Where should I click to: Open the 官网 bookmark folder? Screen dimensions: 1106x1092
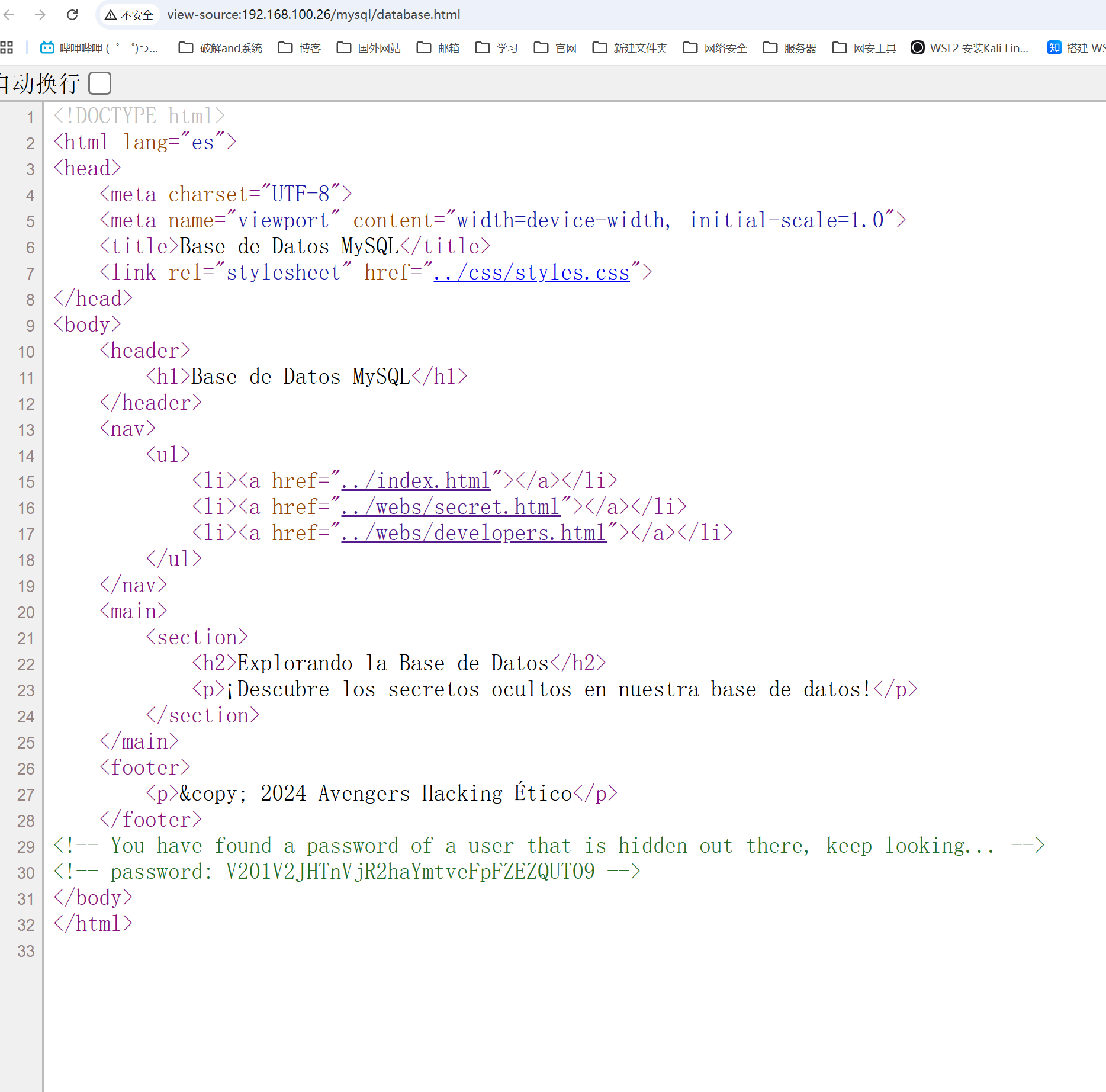[555, 47]
